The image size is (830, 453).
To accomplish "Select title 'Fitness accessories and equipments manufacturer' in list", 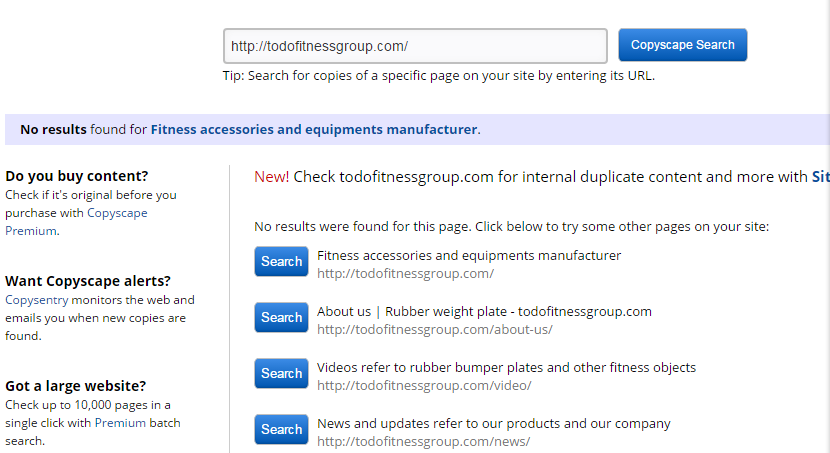I will (x=469, y=256).
